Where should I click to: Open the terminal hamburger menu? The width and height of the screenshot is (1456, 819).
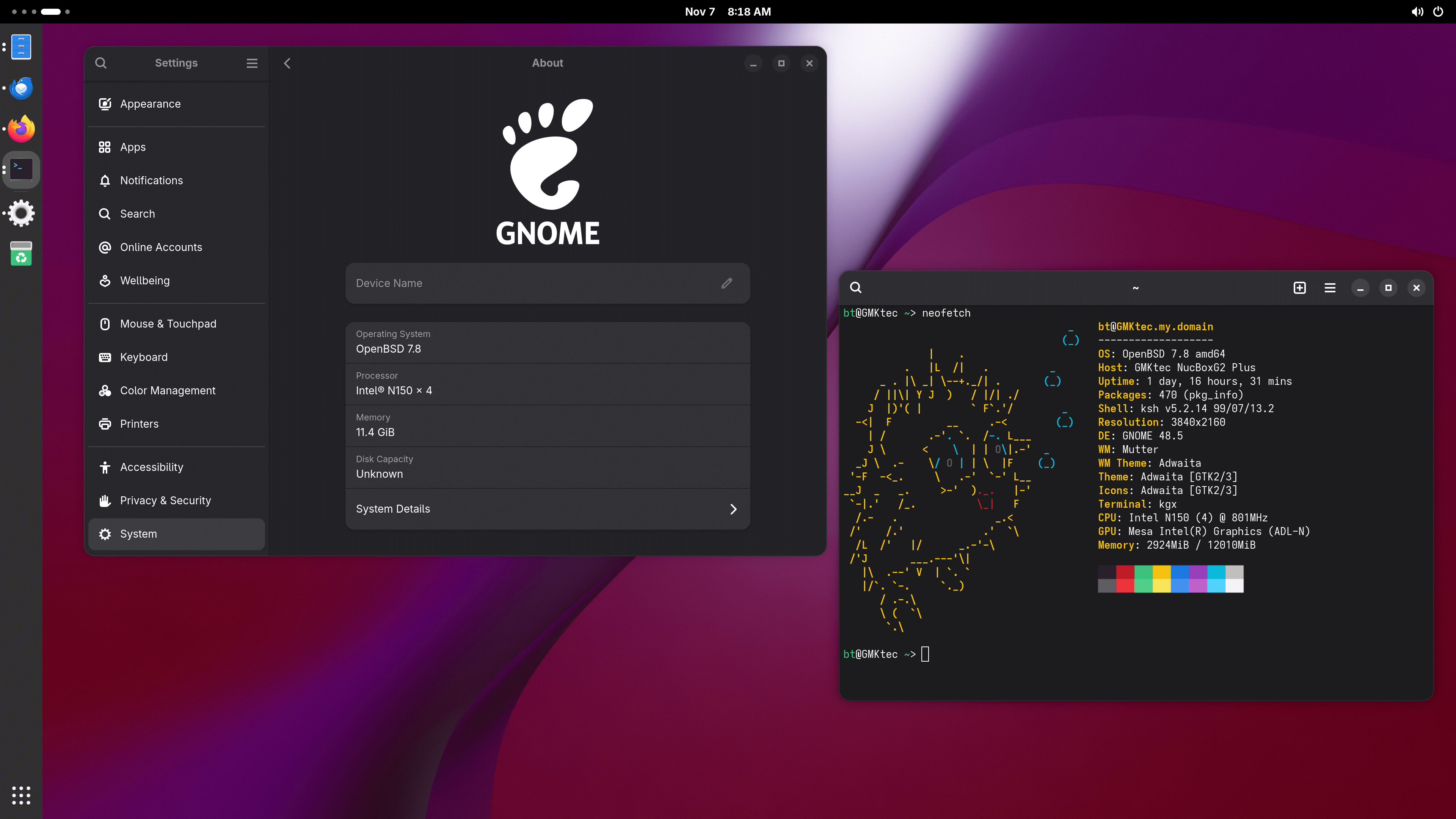[1330, 288]
